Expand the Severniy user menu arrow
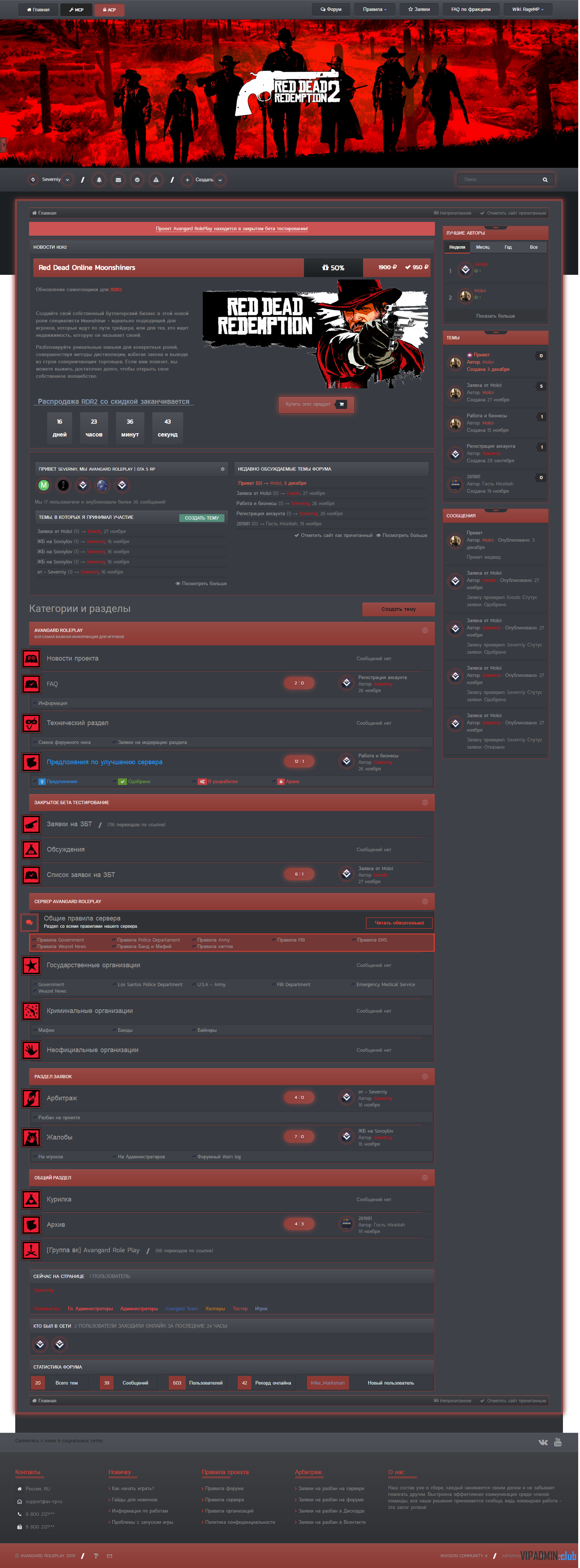 pyautogui.click(x=67, y=180)
